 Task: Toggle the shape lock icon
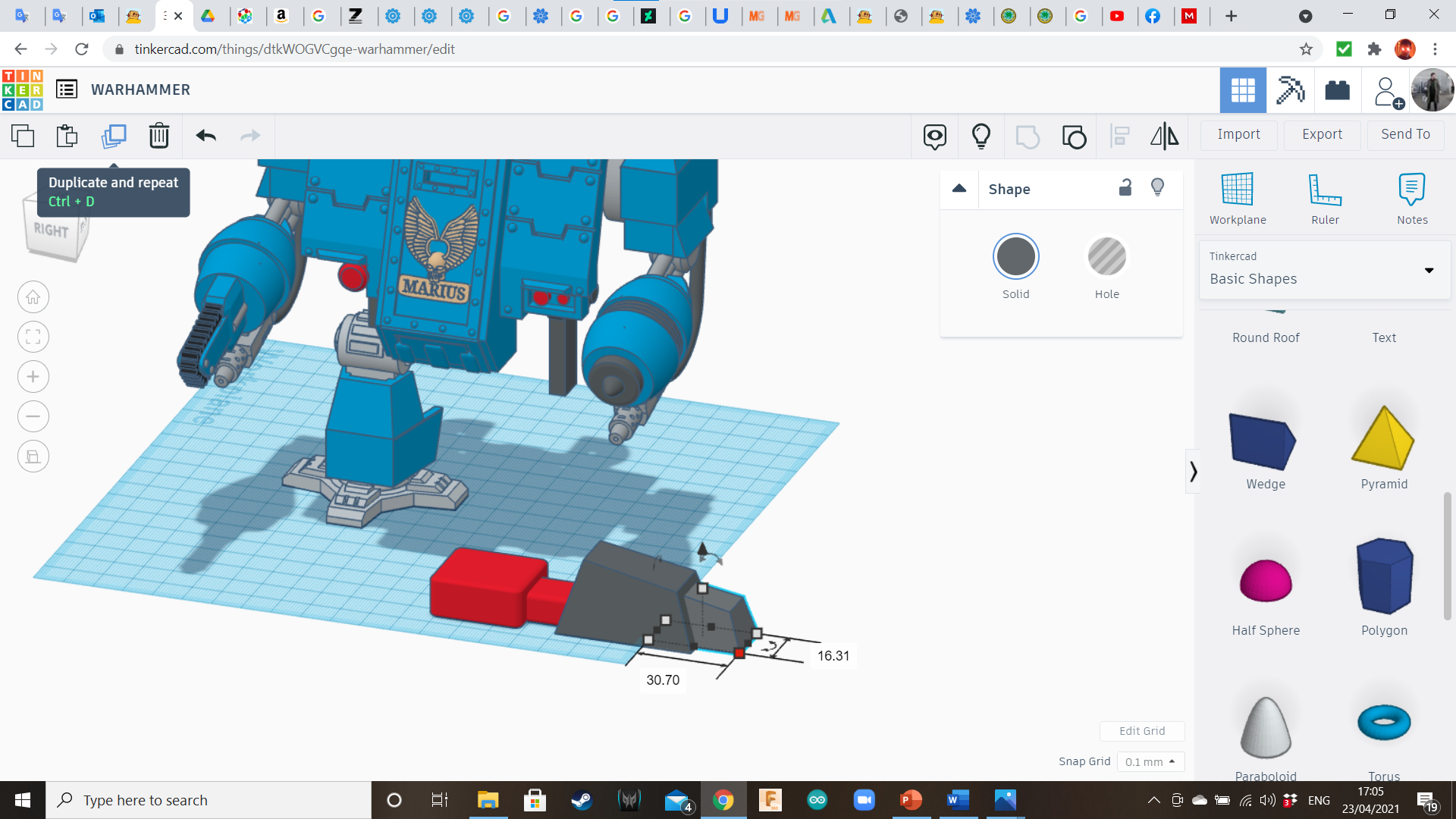[1125, 187]
